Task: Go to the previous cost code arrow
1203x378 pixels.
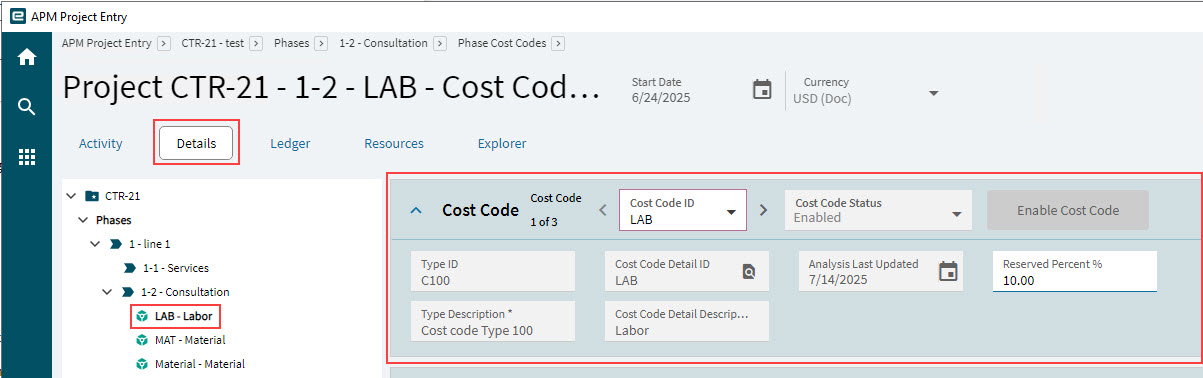Action: (602, 210)
